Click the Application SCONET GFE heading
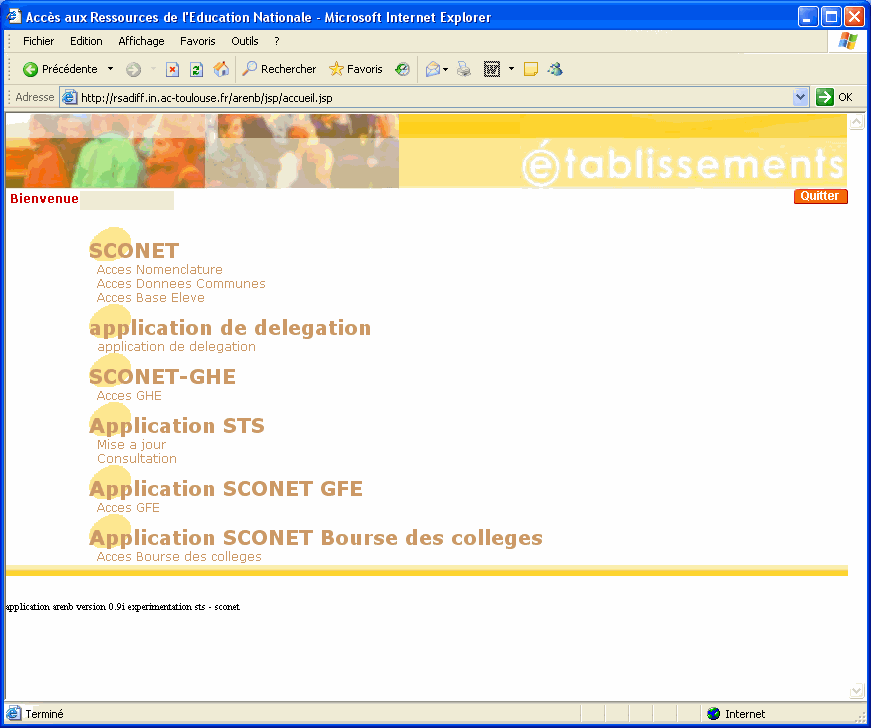 point(226,489)
